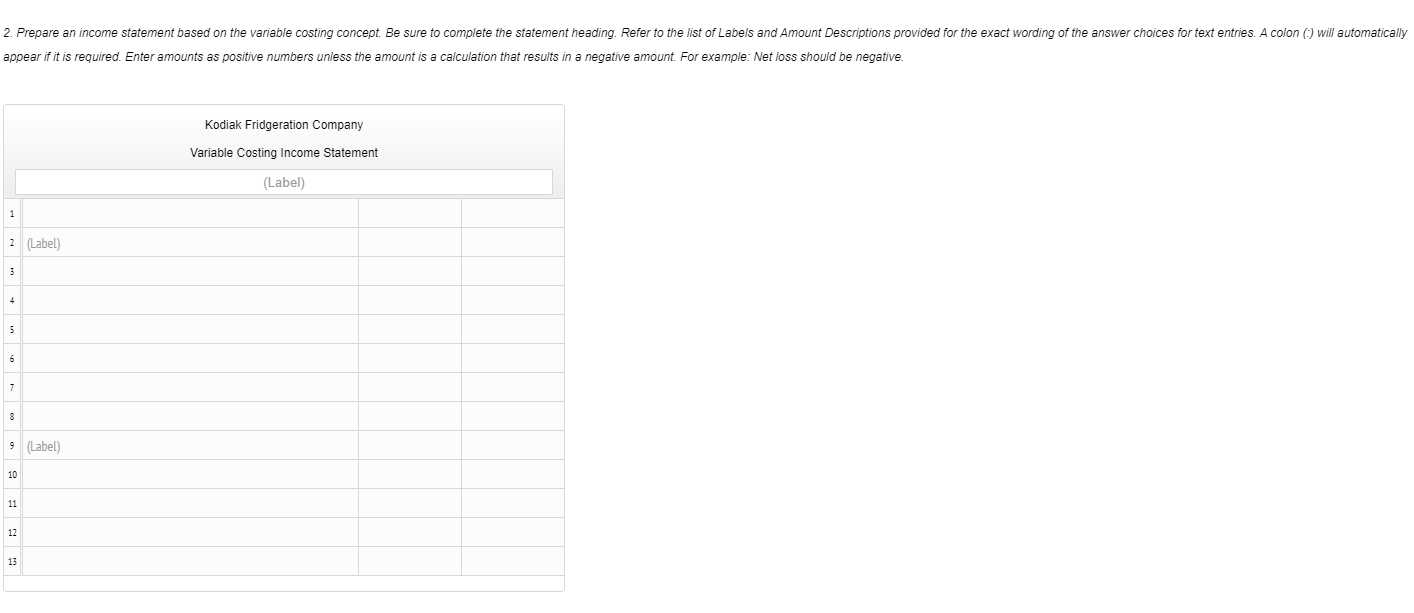Click row 11 second amount cell
The image size is (1414, 613).
click(x=513, y=503)
